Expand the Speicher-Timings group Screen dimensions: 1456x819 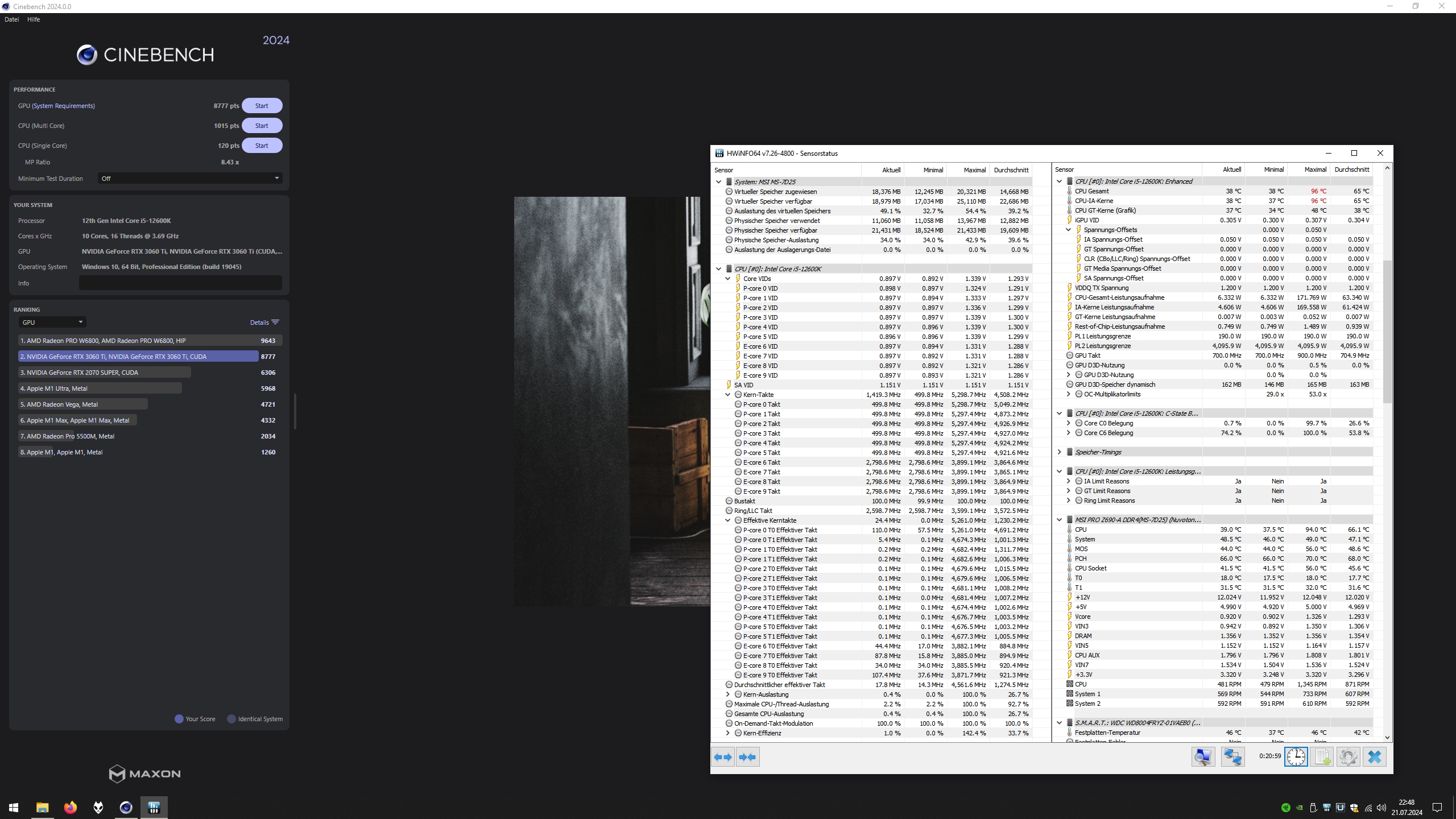pyautogui.click(x=1059, y=452)
